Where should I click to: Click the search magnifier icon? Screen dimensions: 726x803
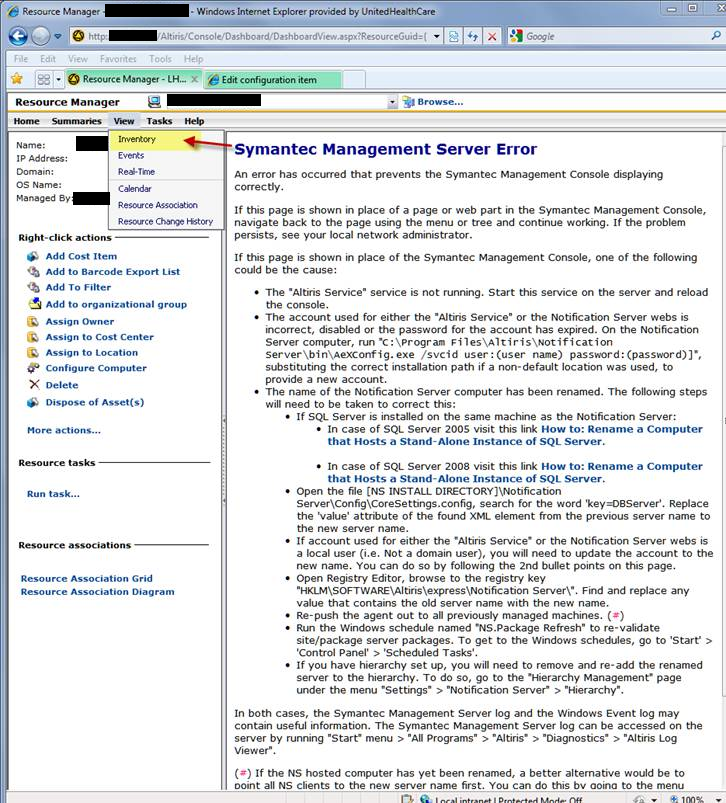(716, 36)
